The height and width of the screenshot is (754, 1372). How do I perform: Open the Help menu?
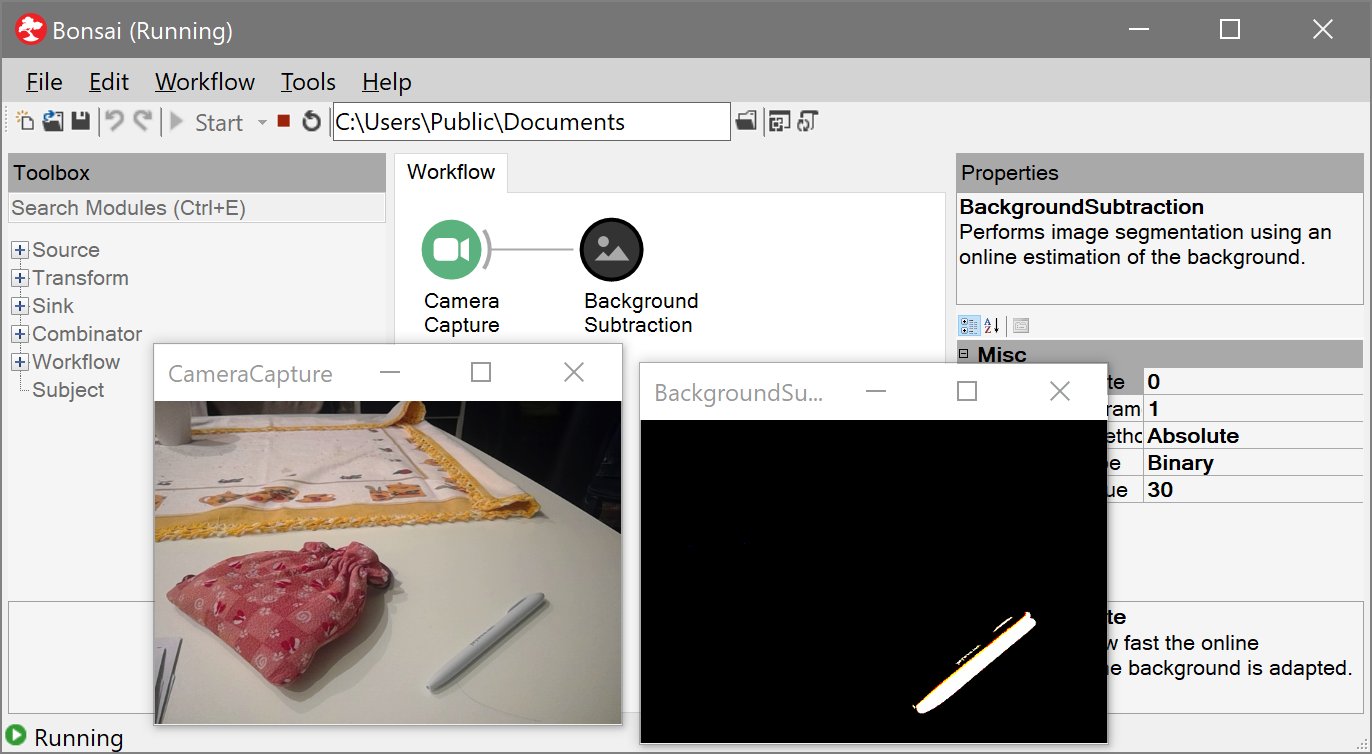pos(387,82)
